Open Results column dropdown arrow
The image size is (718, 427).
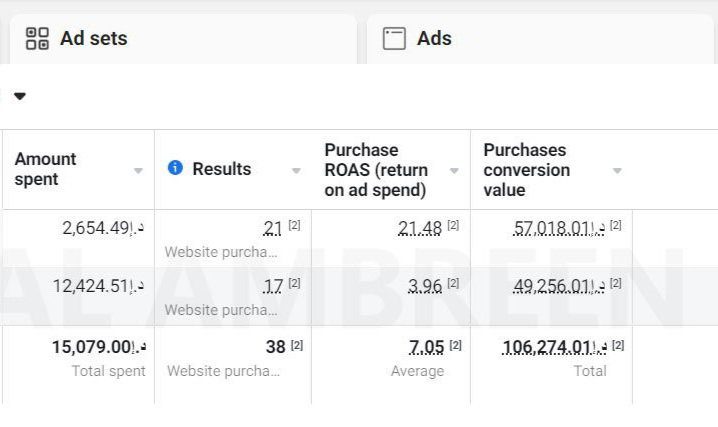pyautogui.click(x=296, y=171)
